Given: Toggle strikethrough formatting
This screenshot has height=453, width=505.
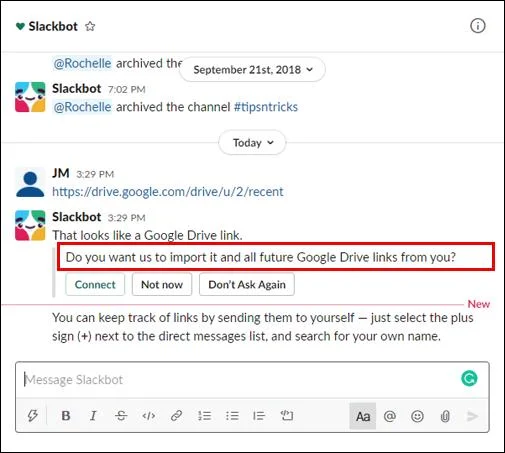Looking at the screenshot, I should coord(121,416).
